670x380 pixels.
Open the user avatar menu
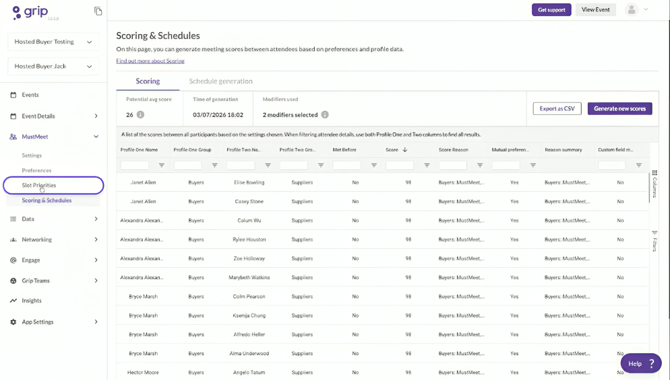click(x=631, y=9)
